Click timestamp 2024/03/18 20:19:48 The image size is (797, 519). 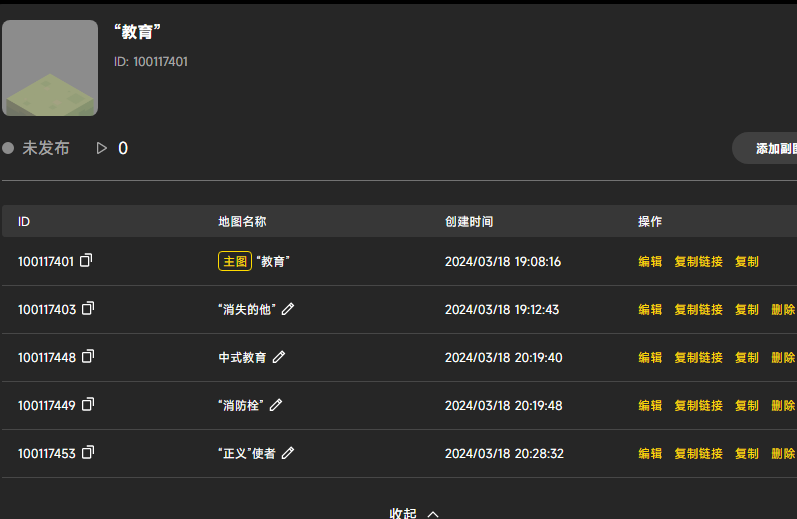point(503,405)
